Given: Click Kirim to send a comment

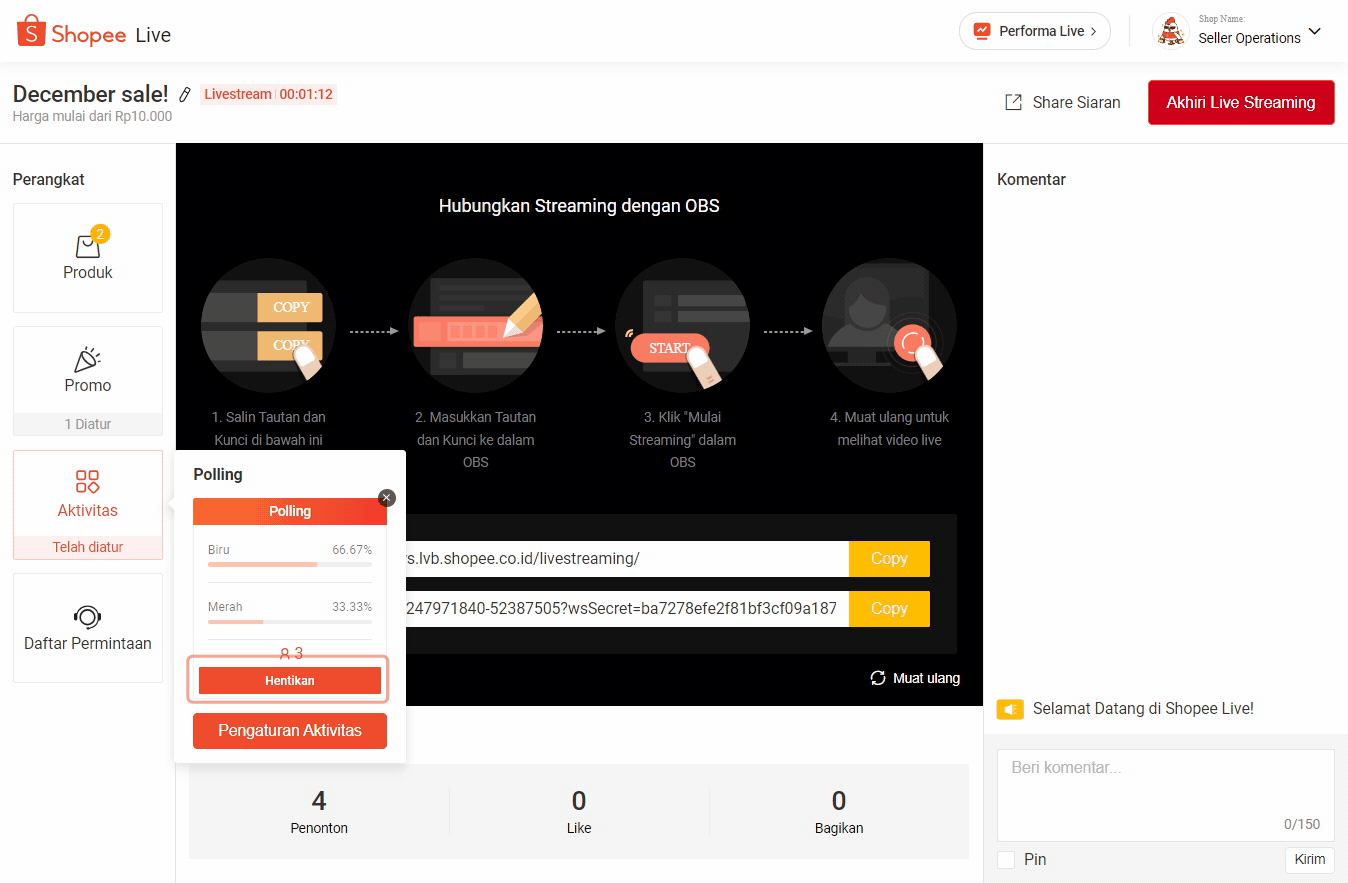Looking at the screenshot, I should point(1309,859).
